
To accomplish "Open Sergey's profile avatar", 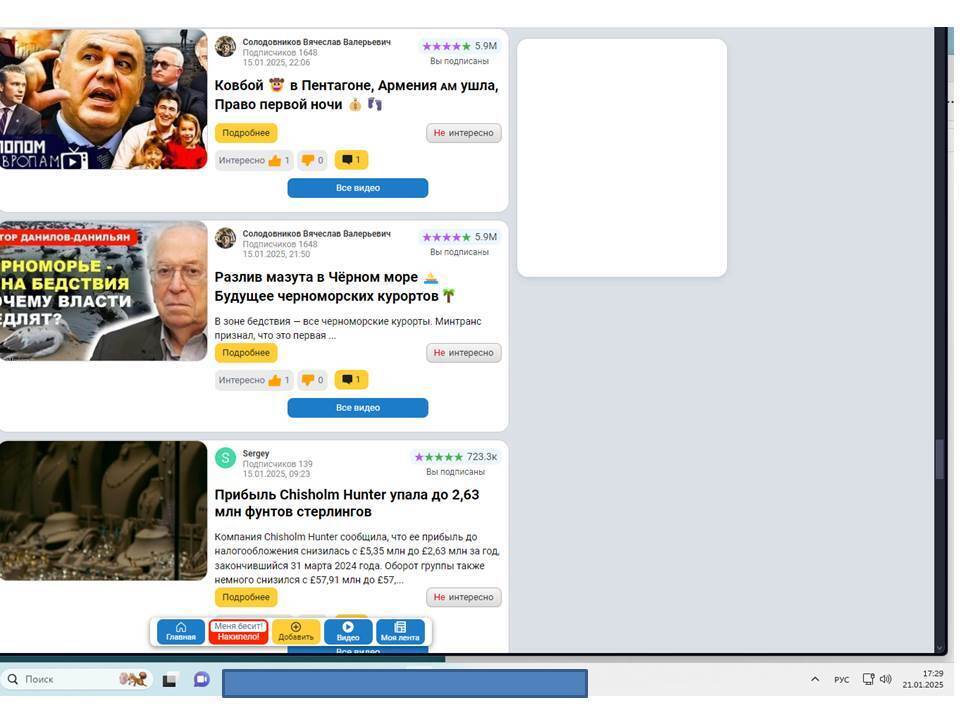I will click(226, 458).
